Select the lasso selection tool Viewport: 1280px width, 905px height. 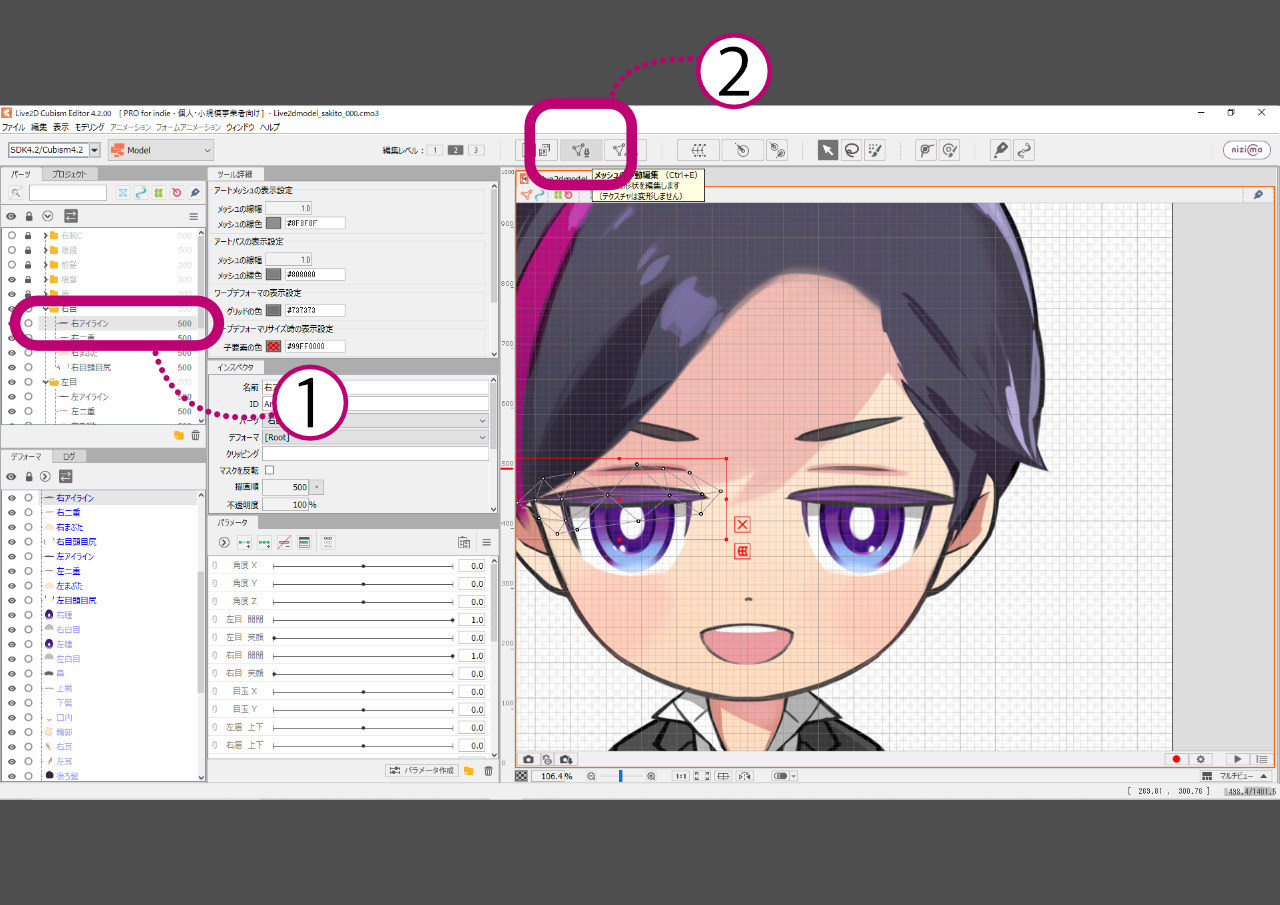pyautogui.click(x=851, y=150)
